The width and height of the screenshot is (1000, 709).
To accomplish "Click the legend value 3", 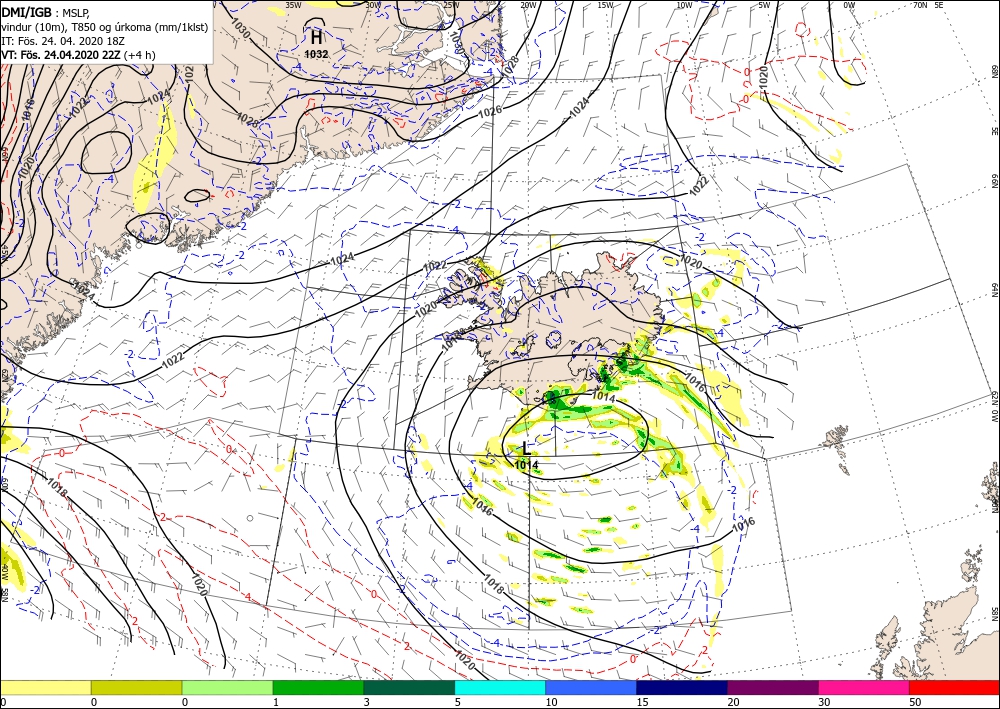I will click(x=367, y=702).
